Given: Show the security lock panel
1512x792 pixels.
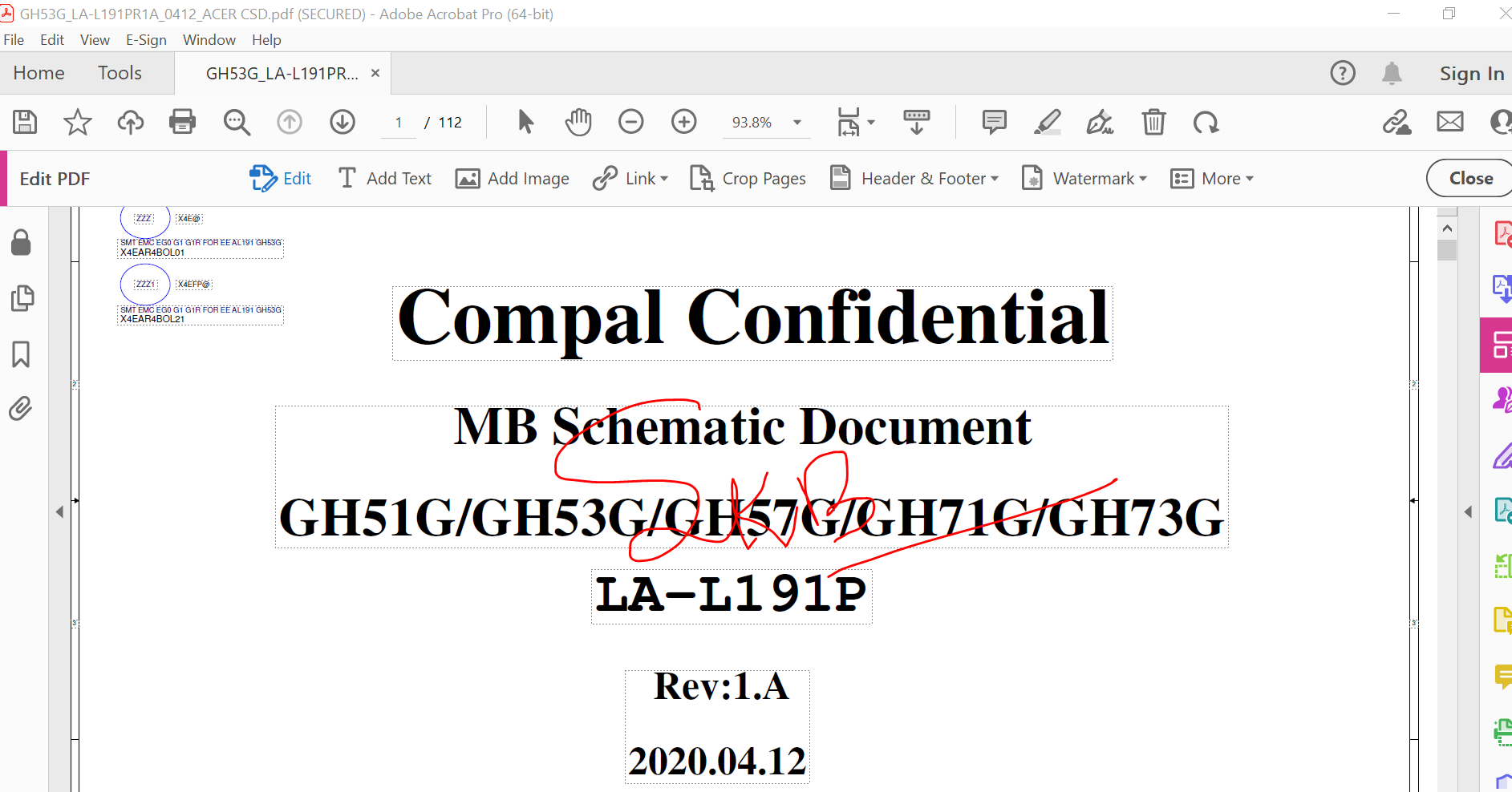Looking at the screenshot, I should [22, 242].
